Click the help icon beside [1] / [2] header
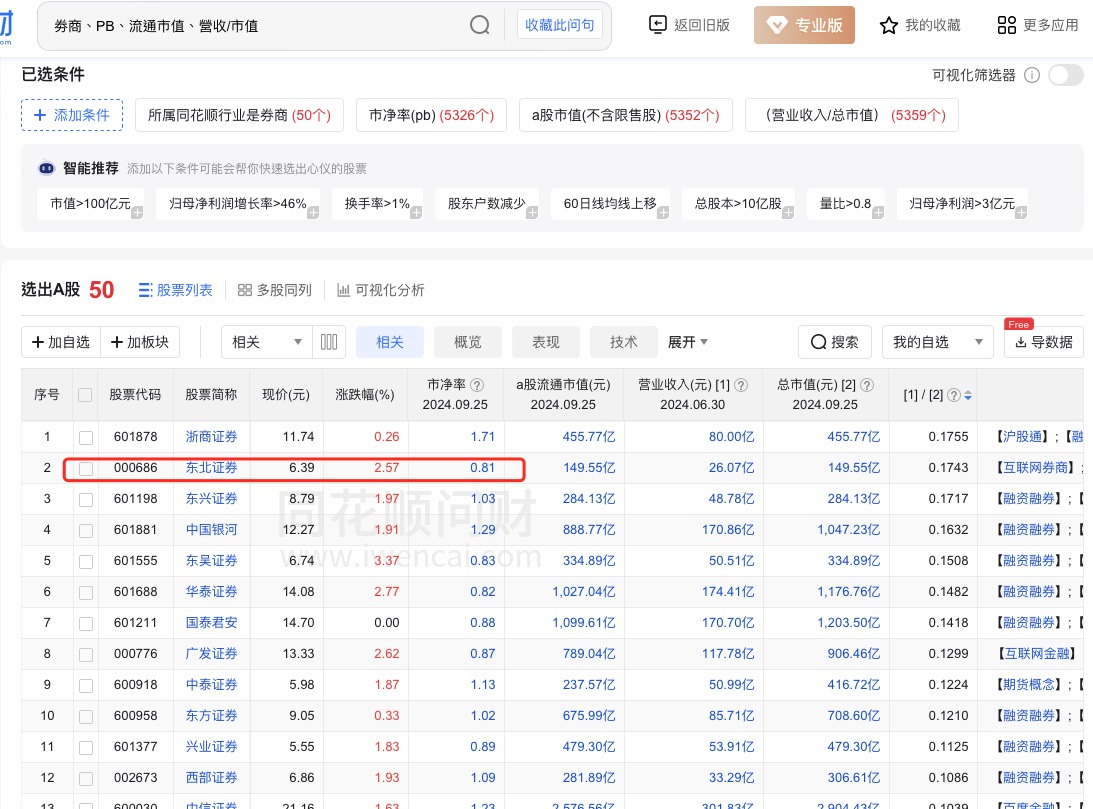The height and width of the screenshot is (809, 1093). pyautogui.click(x=954, y=395)
